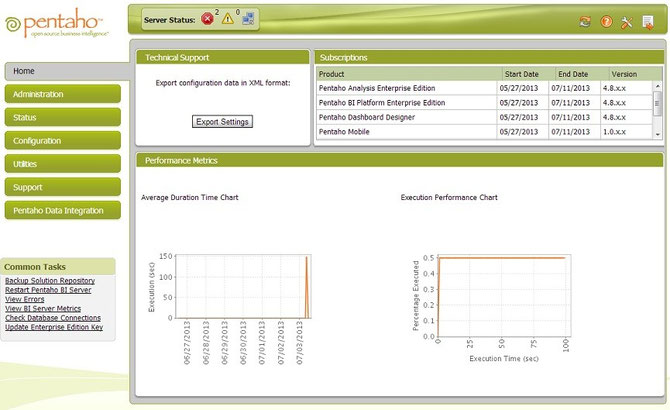Click the red server error status icon

207,20
